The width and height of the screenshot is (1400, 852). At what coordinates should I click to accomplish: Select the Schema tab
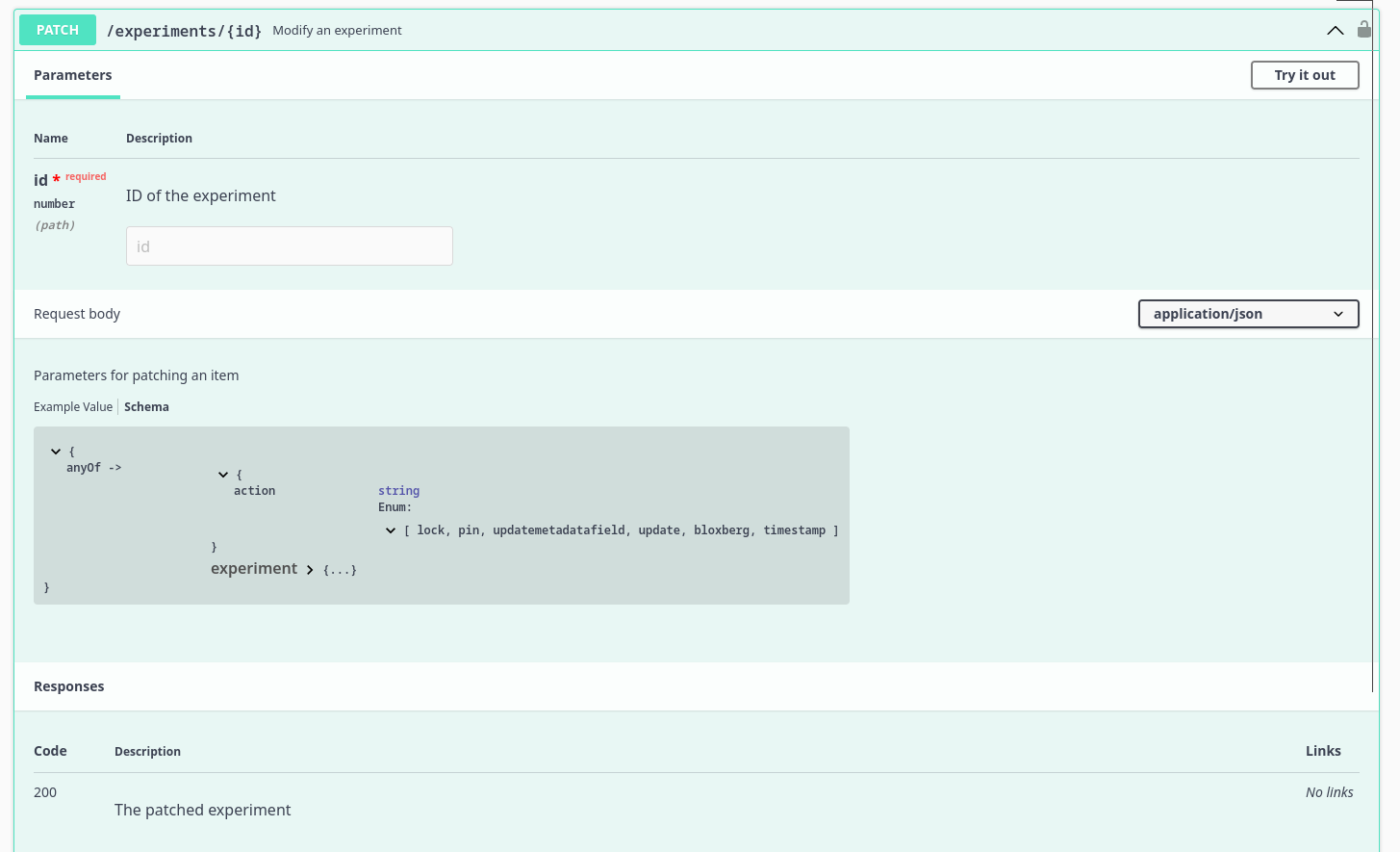coord(146,406)
